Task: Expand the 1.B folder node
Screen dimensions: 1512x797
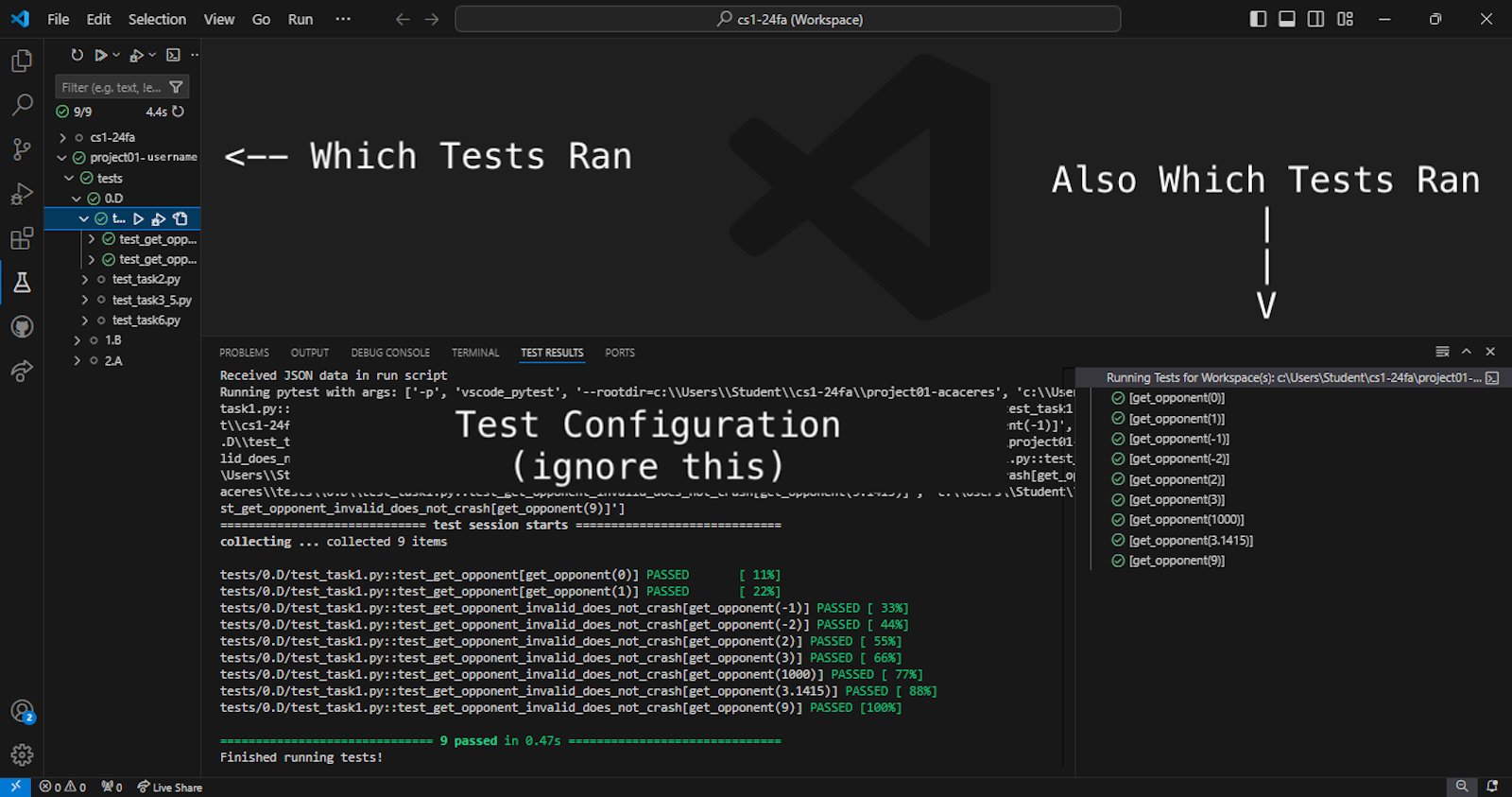Action: coord(77,339)
